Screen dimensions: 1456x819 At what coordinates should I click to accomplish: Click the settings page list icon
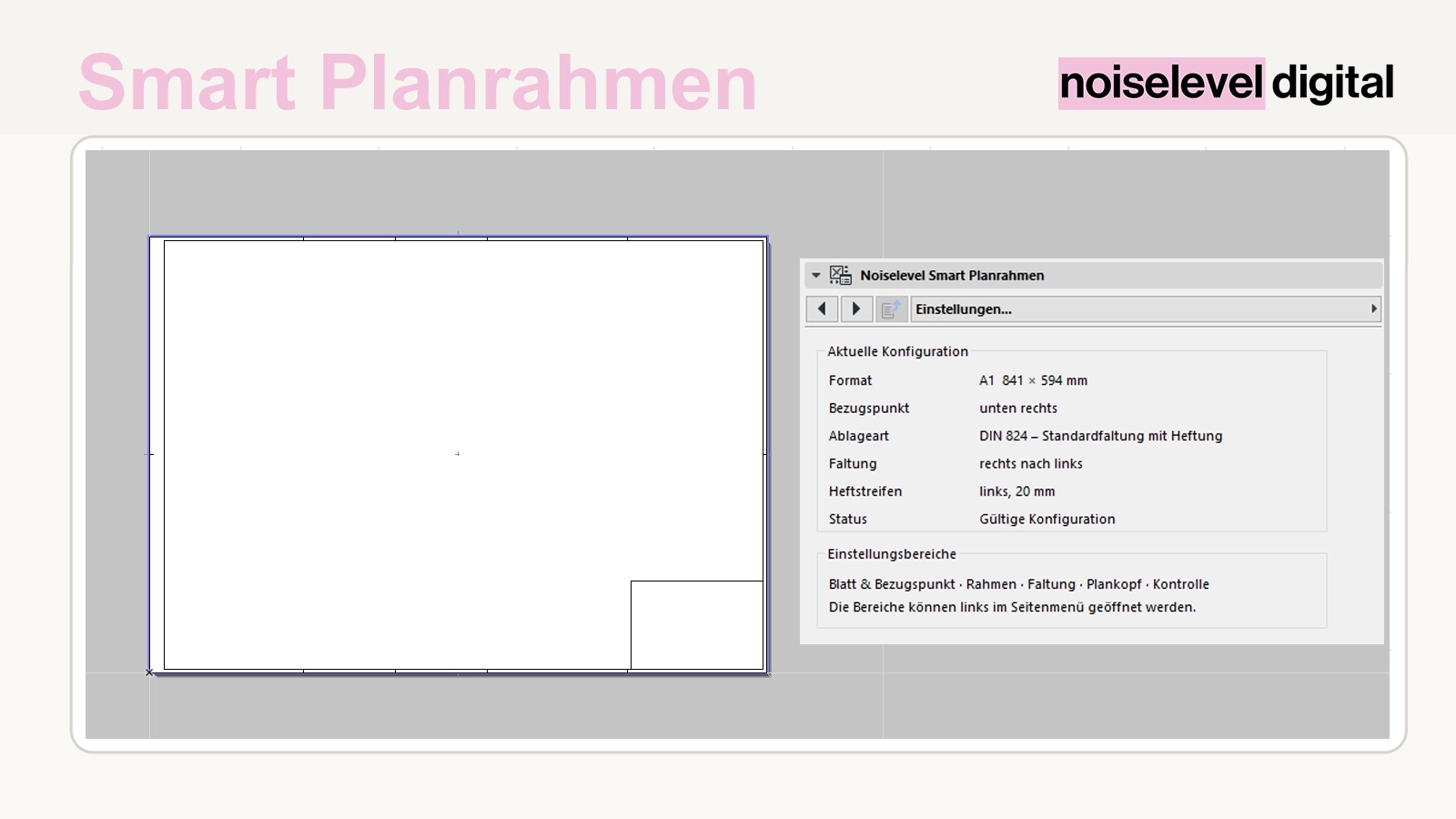pos(891,309)
